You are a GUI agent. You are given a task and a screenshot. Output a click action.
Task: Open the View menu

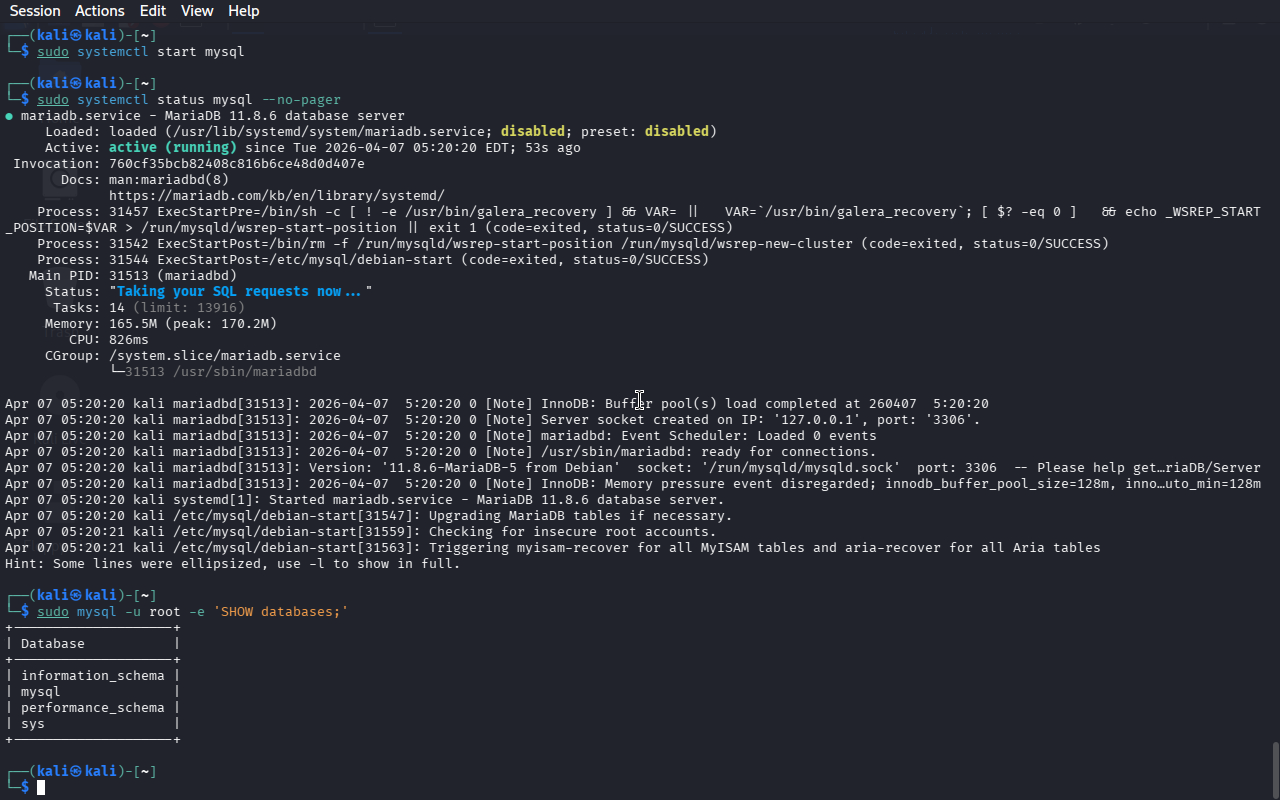pyautogui.click(x=197, y=11)
